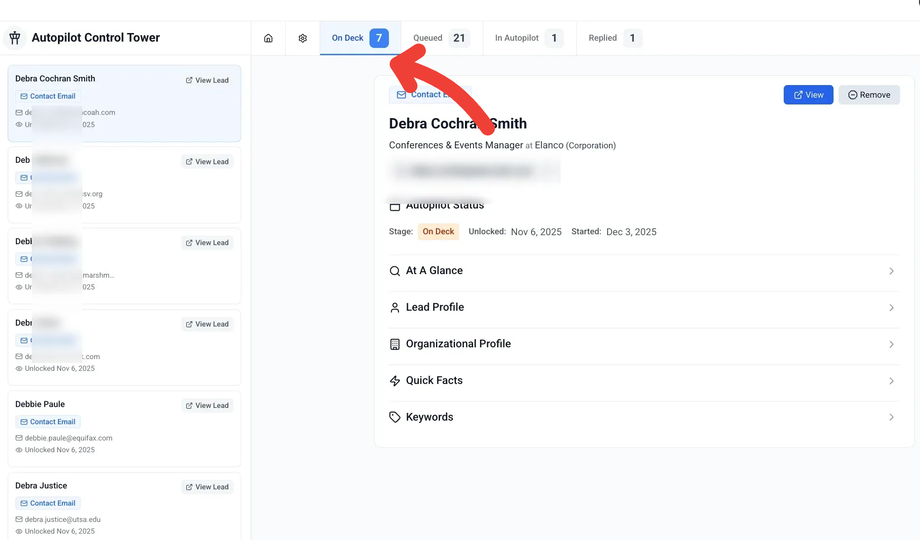Switch to the Queued tab
This screenshot has height=540, width=920.
pos(440,38)
